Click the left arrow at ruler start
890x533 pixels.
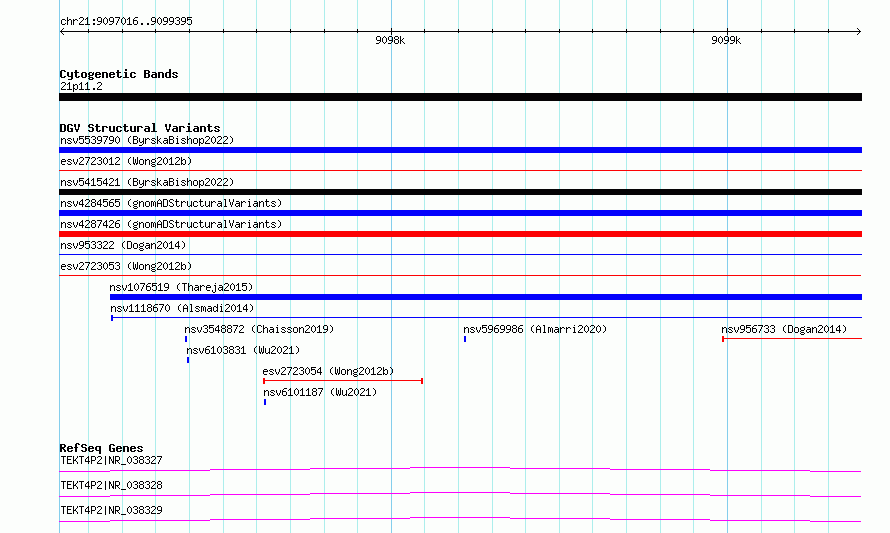coord(62,32)
